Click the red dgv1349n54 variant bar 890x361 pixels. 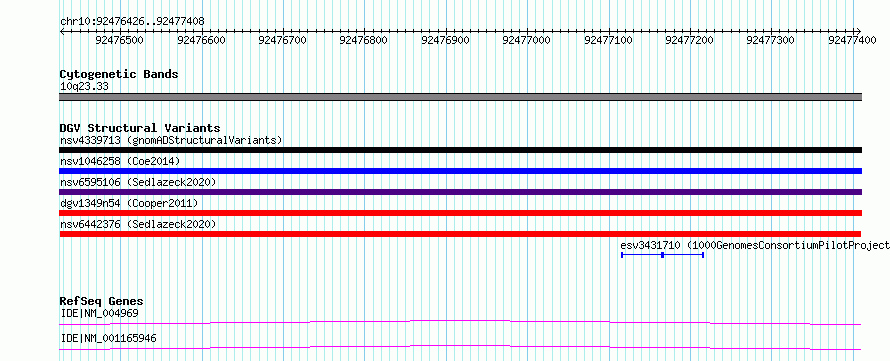[461, 213]
